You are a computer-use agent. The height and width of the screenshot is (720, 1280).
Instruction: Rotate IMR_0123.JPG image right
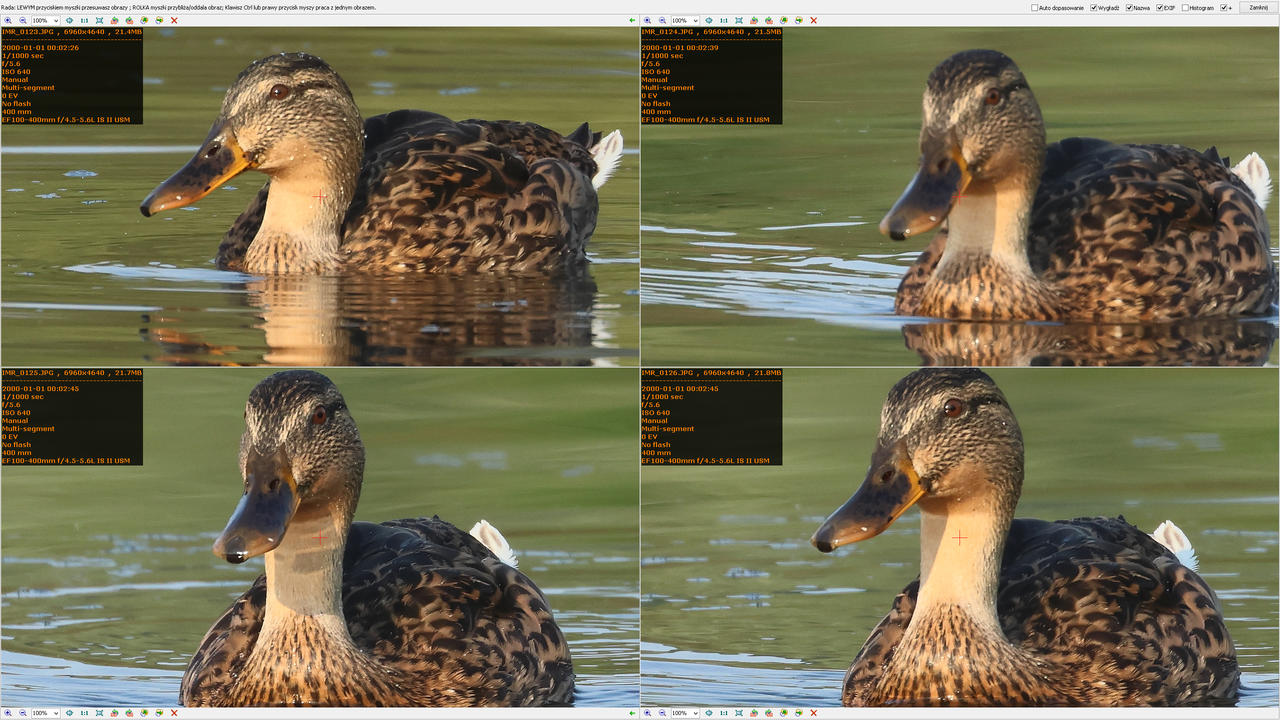pyautogui.click(x=129, y=20)
